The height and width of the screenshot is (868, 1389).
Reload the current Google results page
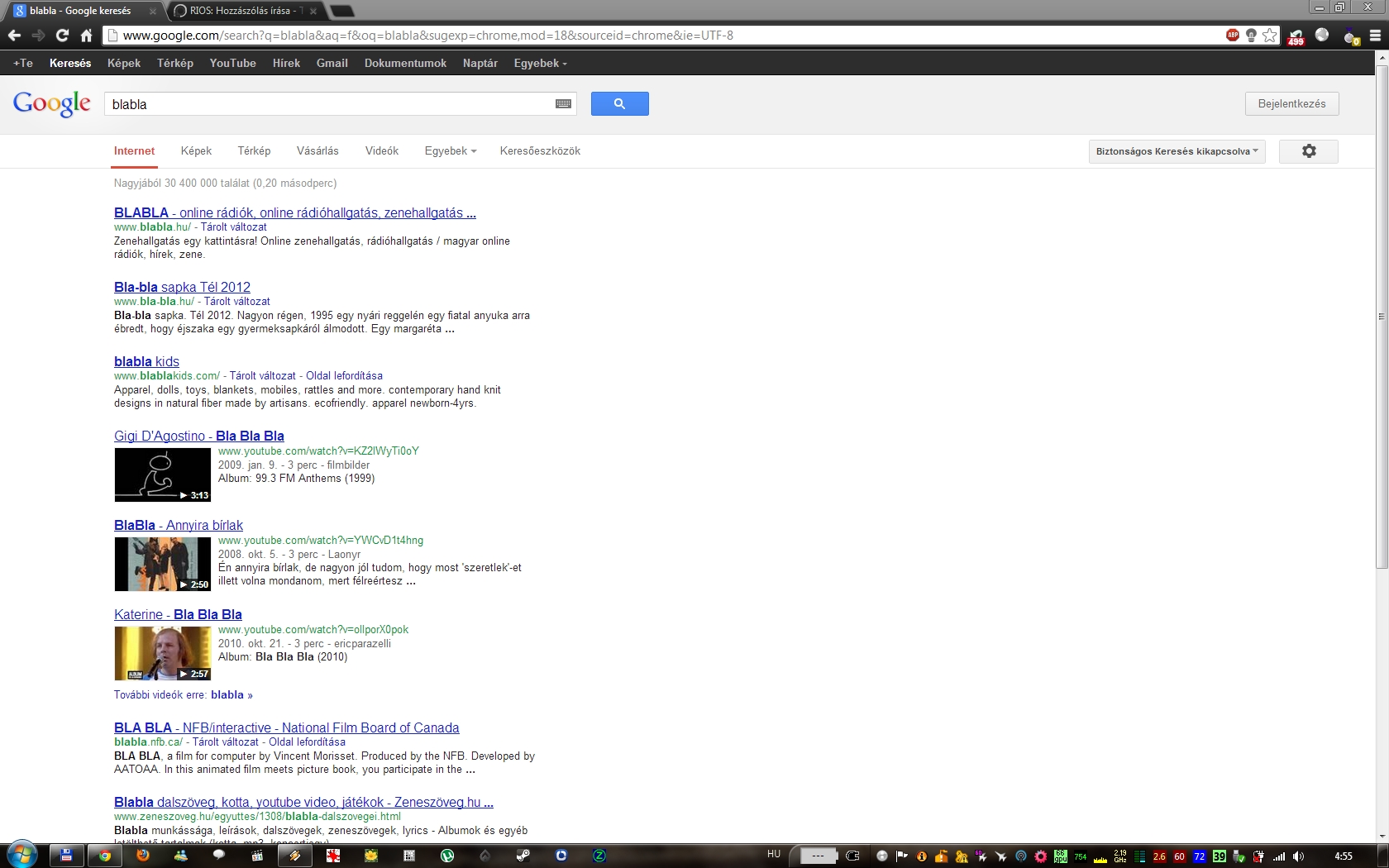pos(62,36)
